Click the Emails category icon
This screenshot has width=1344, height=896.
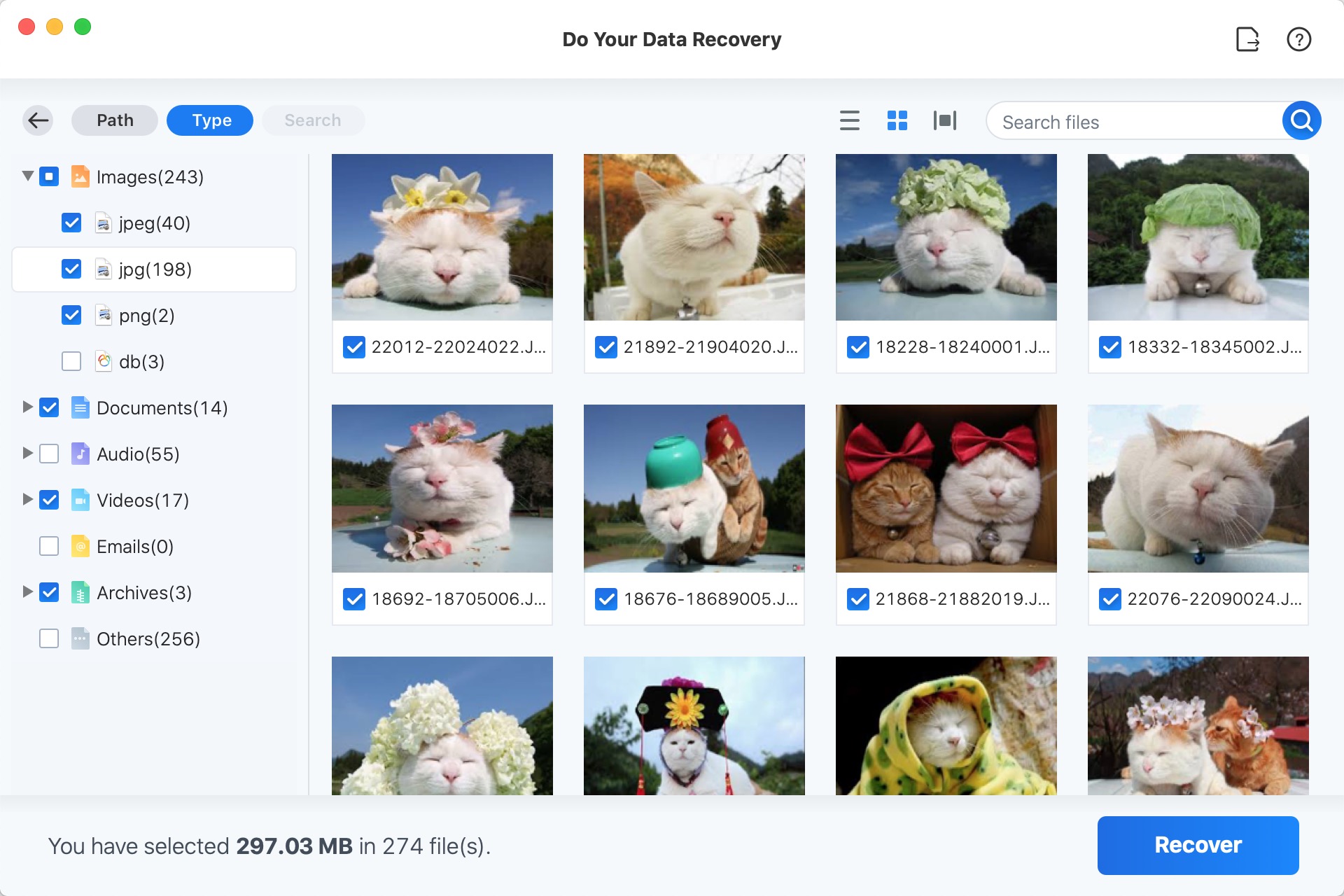pos(80,546)
